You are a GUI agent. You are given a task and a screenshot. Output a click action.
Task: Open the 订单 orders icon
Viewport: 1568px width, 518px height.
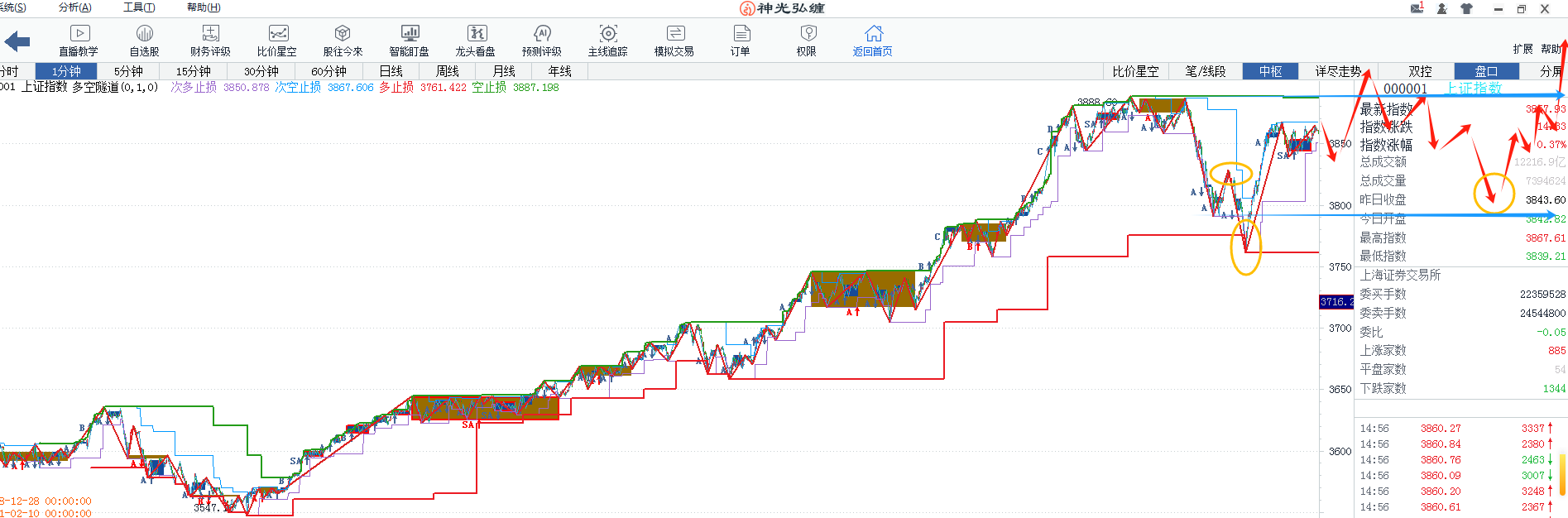point(741,41)
